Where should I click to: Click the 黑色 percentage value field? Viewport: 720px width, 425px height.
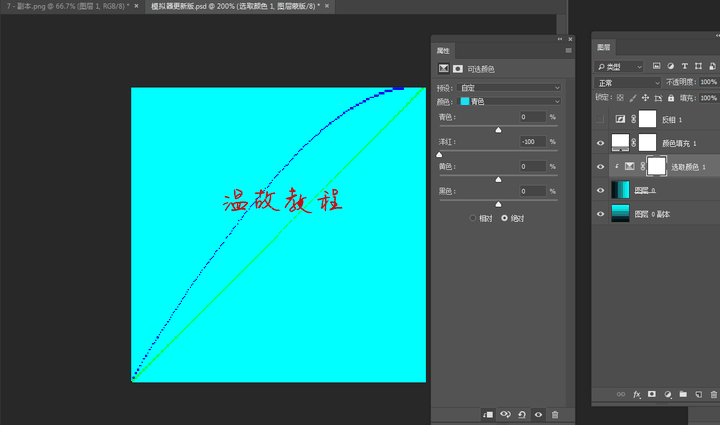point(533,191)
